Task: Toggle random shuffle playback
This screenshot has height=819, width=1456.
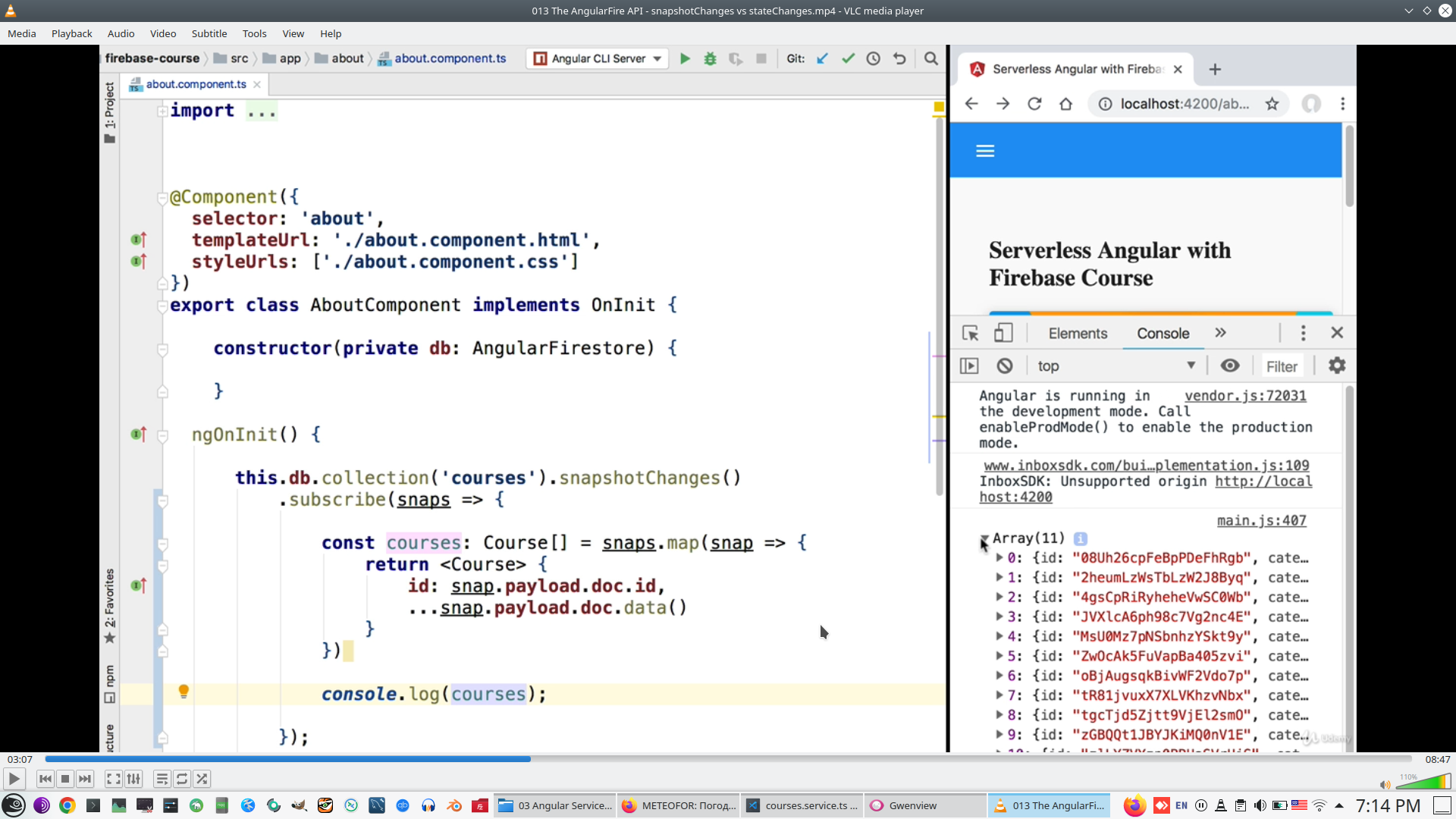Action: tap(202, 779)
